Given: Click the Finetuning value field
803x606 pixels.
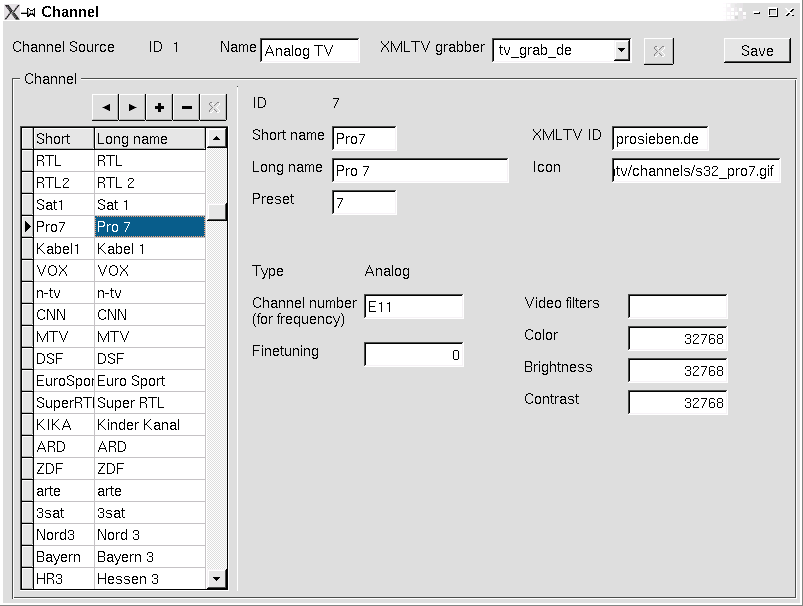Looking at the screenshot, I should pos(413,355).
